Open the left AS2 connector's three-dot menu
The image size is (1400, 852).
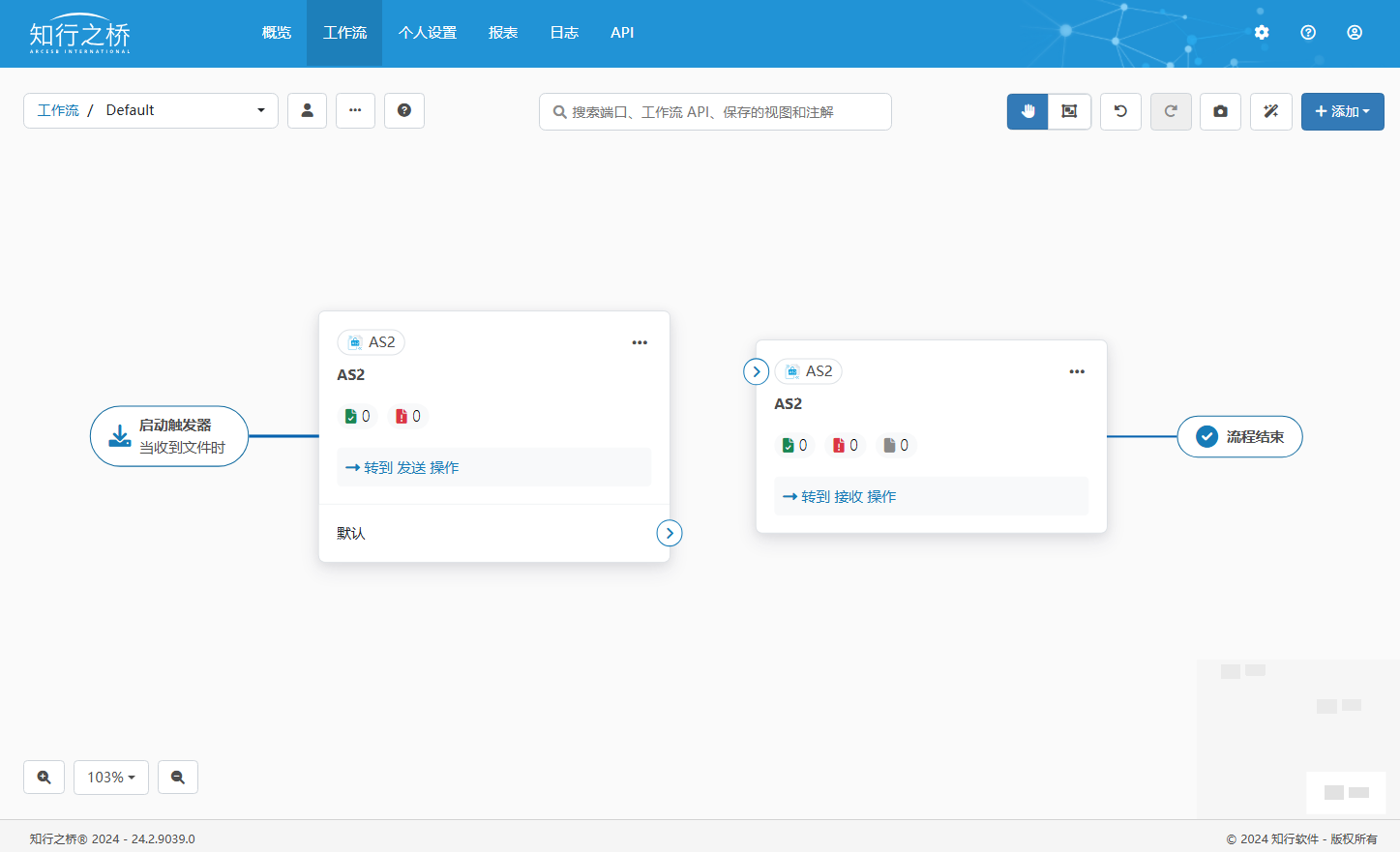(x=640, y=342)
